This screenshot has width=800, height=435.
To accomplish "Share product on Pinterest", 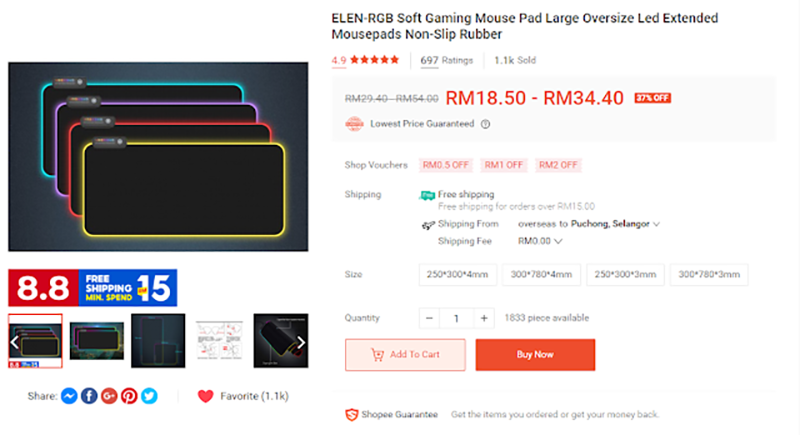I will click(129, 396).
